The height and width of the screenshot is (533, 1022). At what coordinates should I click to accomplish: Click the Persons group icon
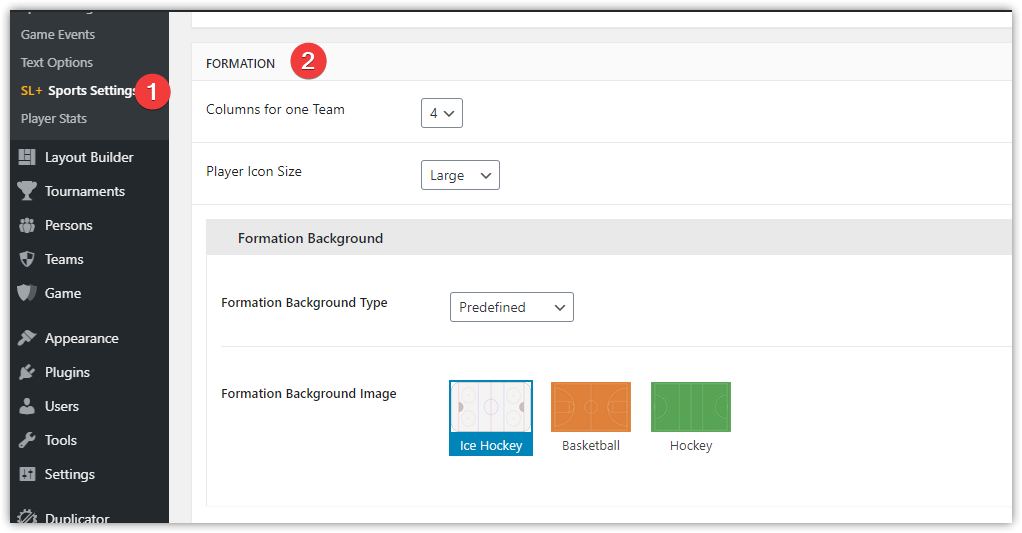tap(27, 225)
